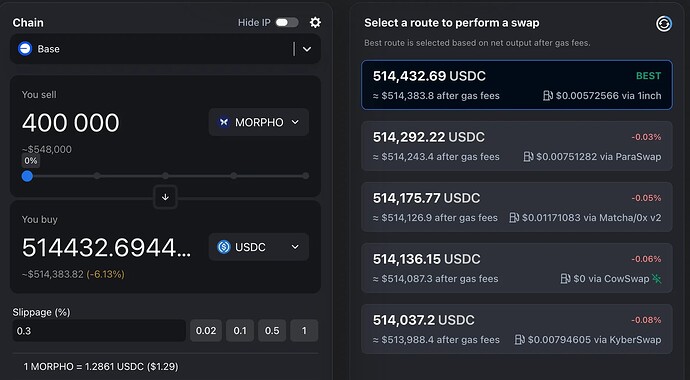
Task: Click the green CowSwap gasless icon
Action: (657, 278)
